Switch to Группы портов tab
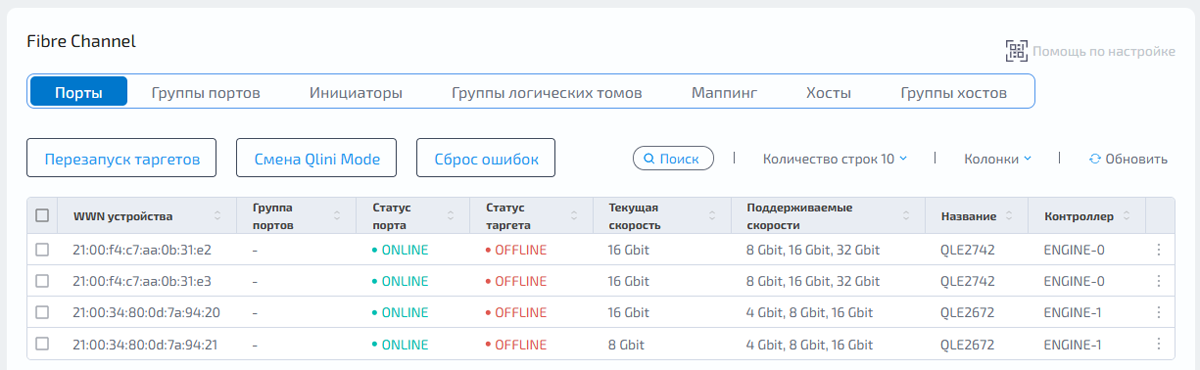 pyautogui.click(x=206, y=93)
